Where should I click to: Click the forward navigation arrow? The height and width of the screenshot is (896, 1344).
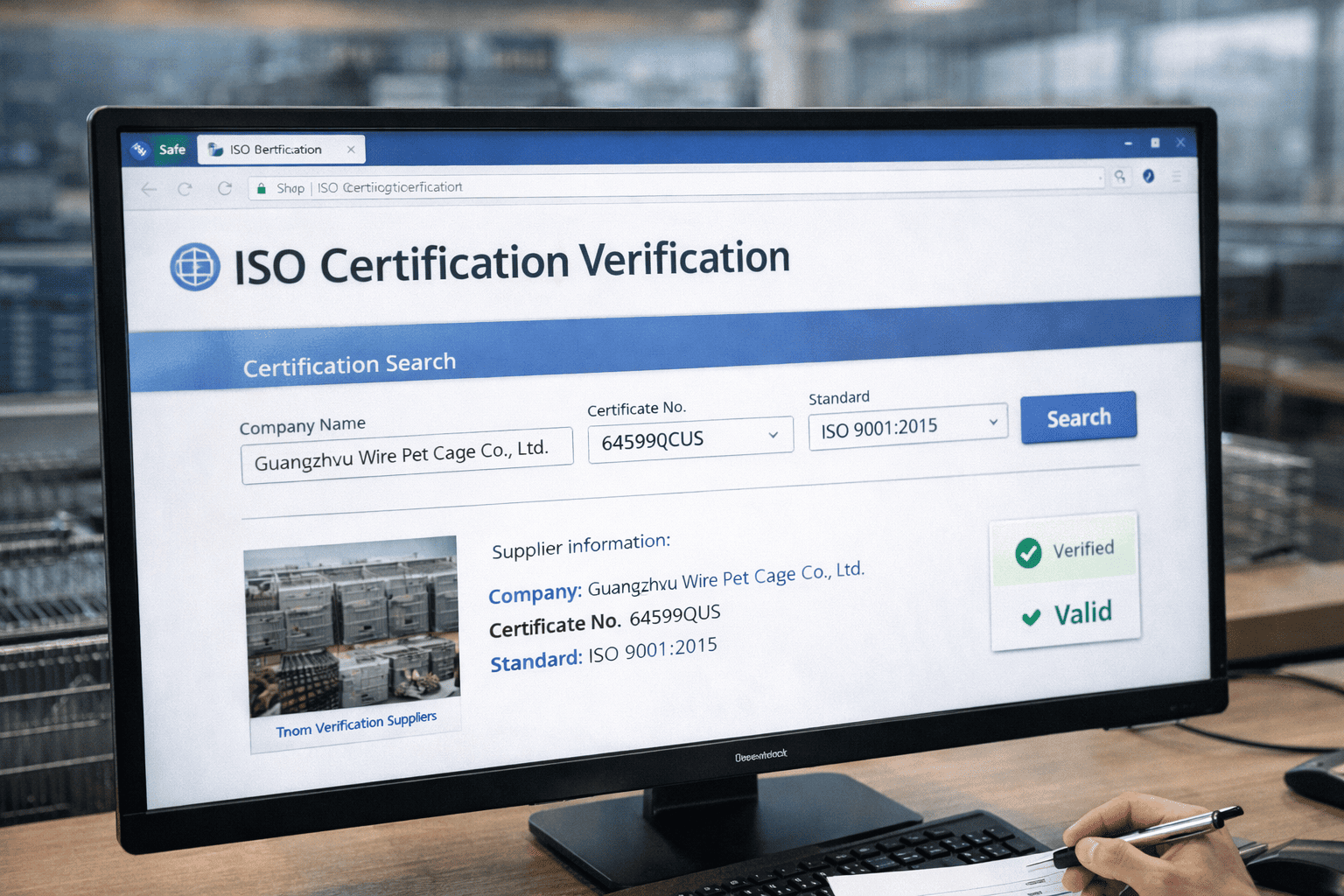point(186,188)
